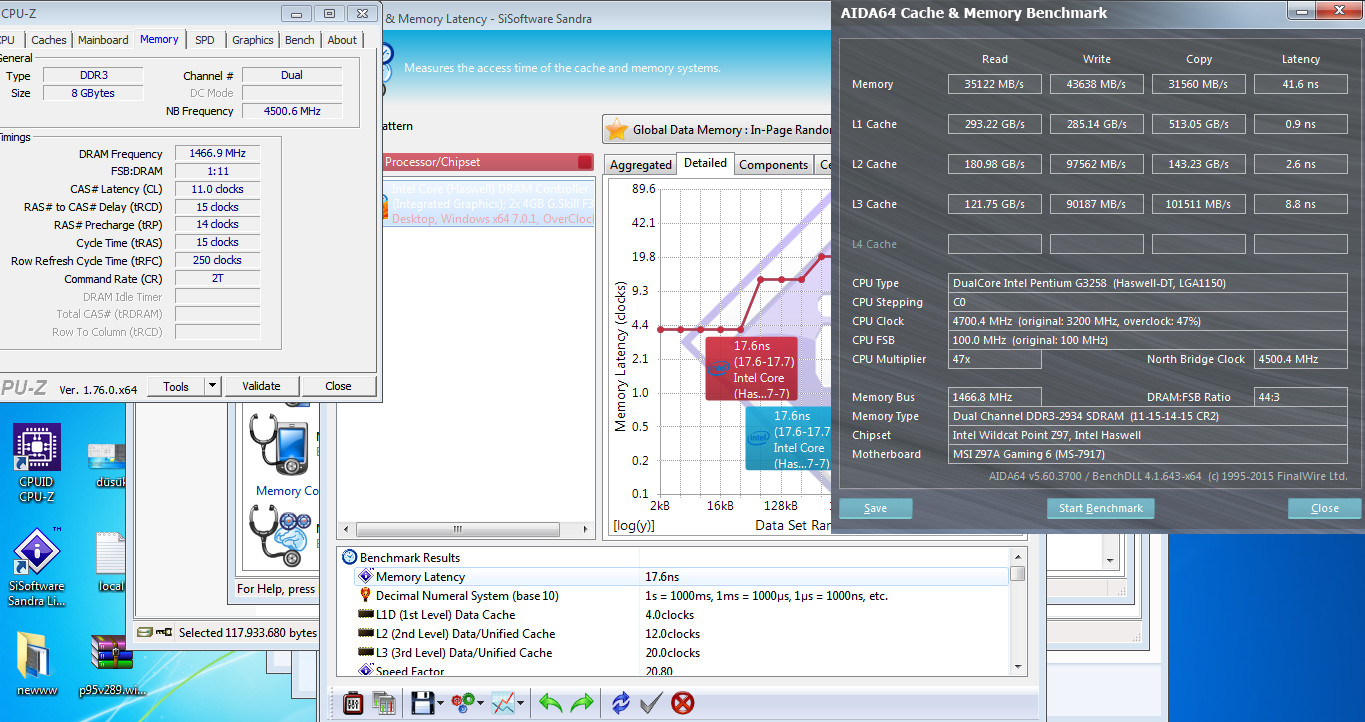Select the L3 (3rd Level) Data/Unified Cache row
Screen dimensions: 1365x722
coord(682,653)
